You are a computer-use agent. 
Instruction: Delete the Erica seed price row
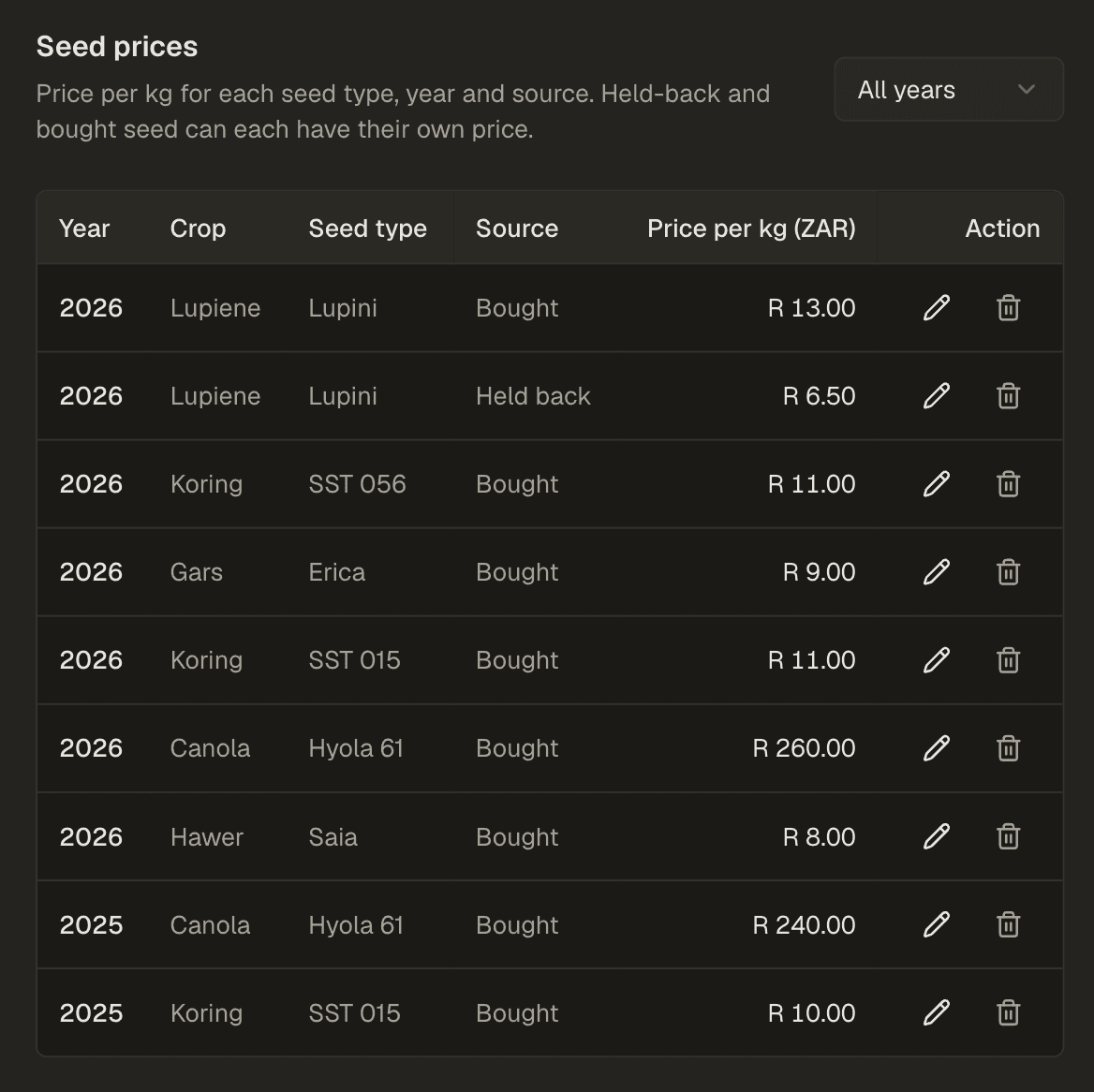1008,571
